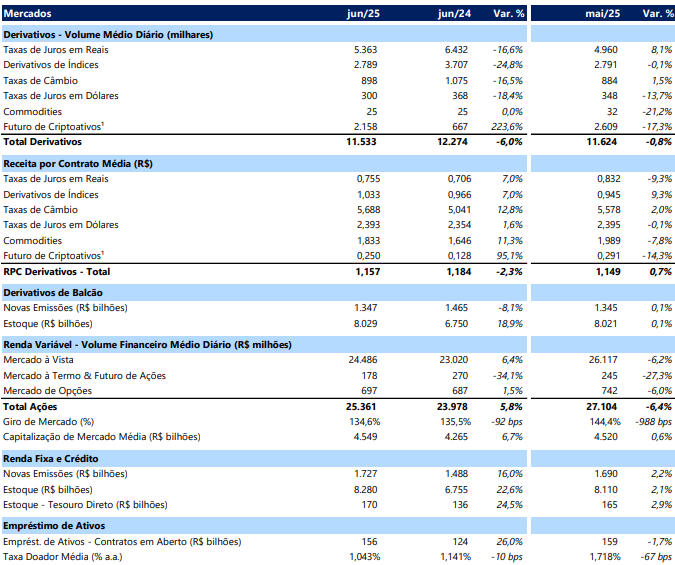Screen dimensions: 675x565
Task: Select the 'Taxa Doador Média (% a.a.)' label
Action: [x=63, y=557]
